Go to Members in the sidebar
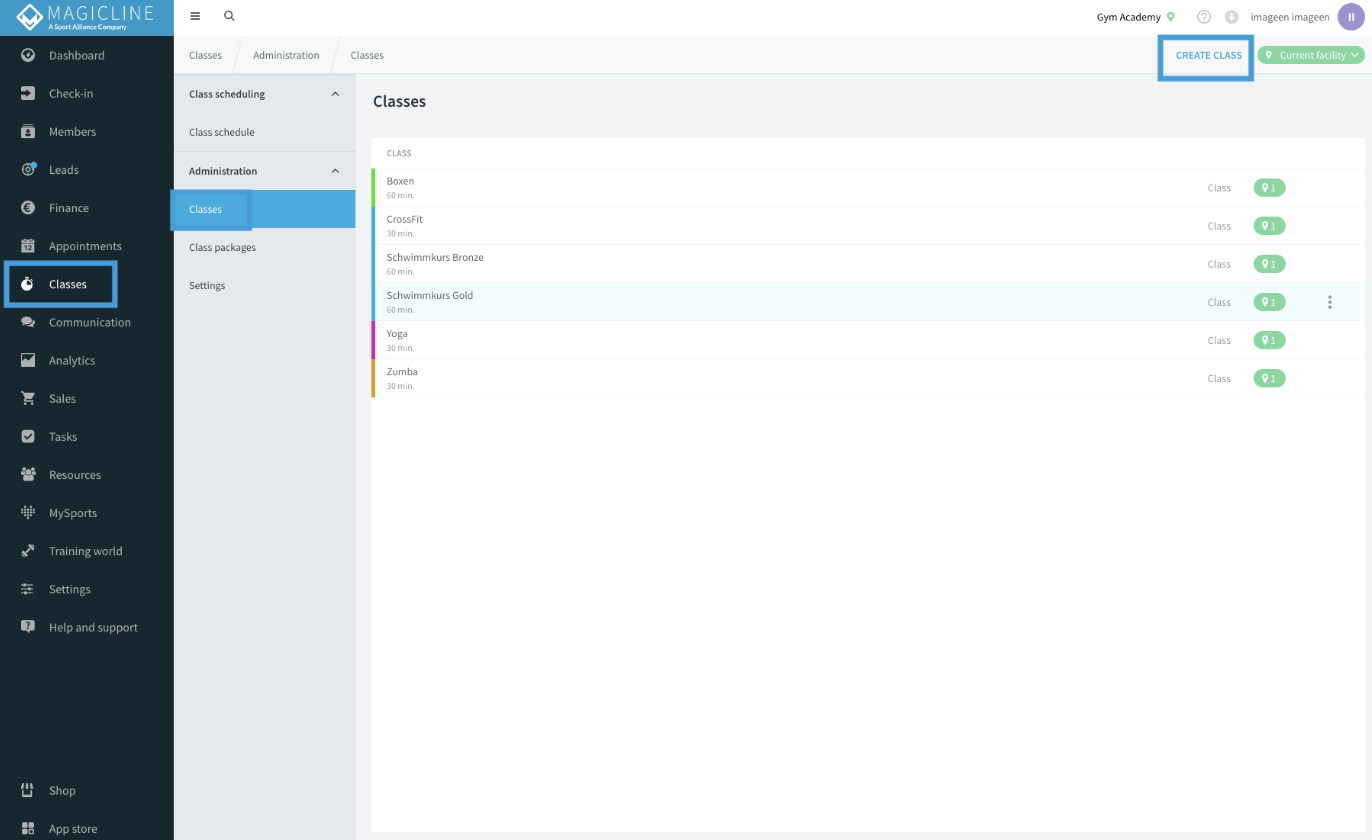The width and height of the screenshot is (1372, 840). tap(72, 132)
